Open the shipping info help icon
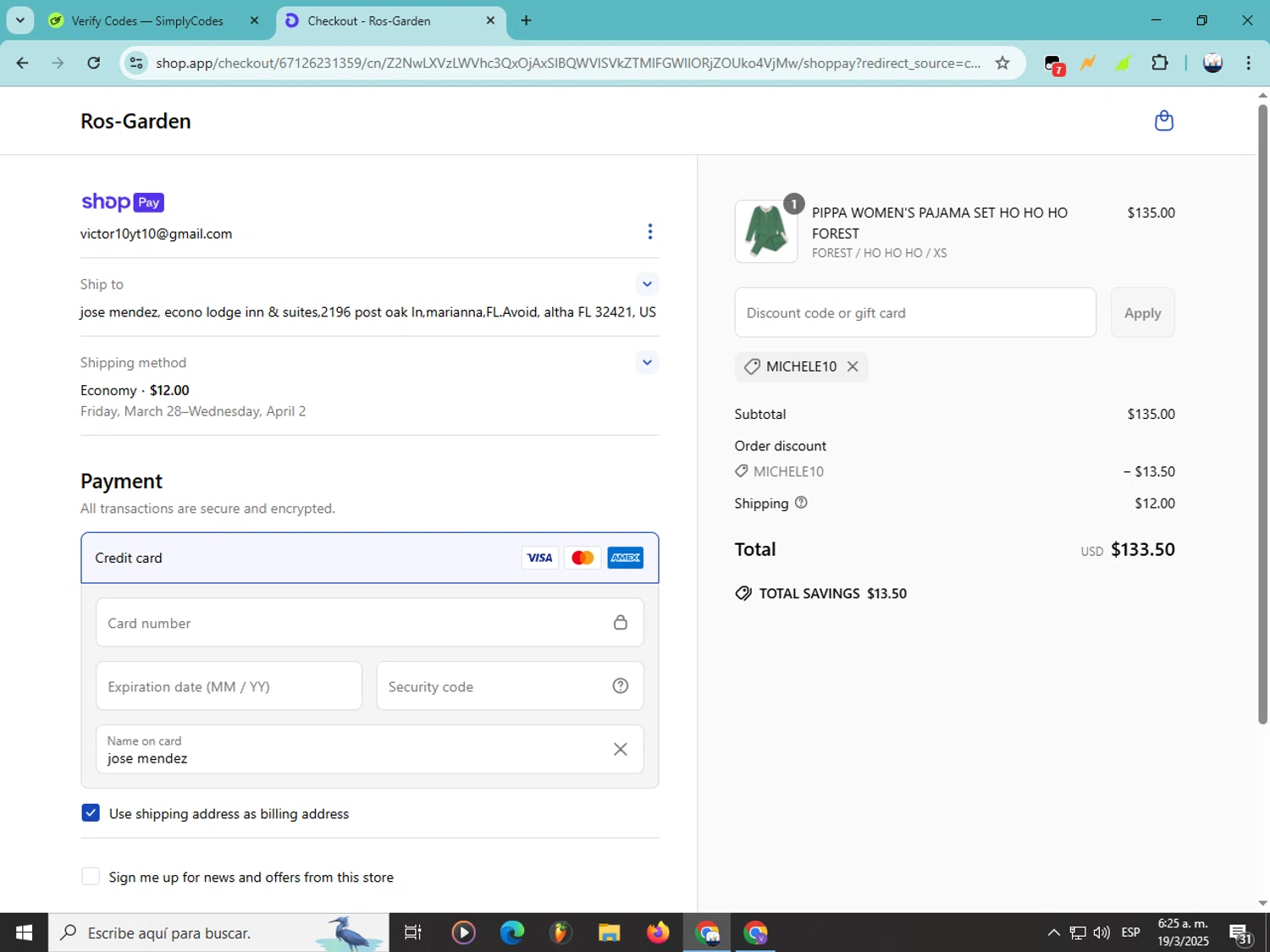 click(x=801, y=503)
